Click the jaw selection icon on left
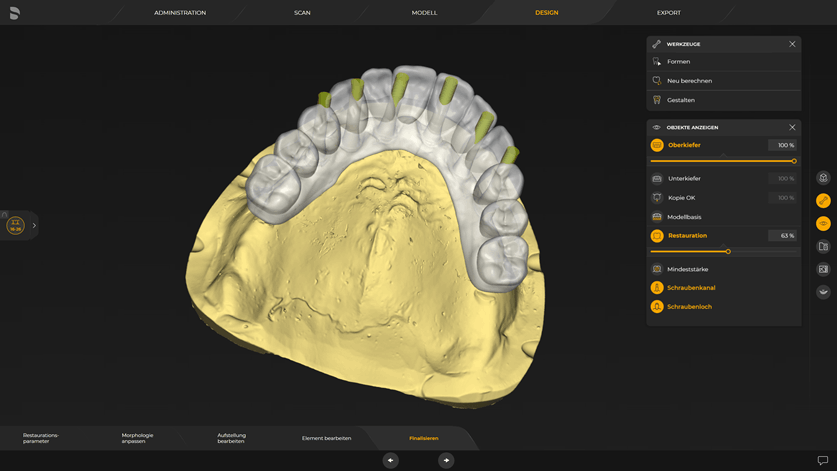The height and width of the screenshot is (471, 837). pos(15,226)
